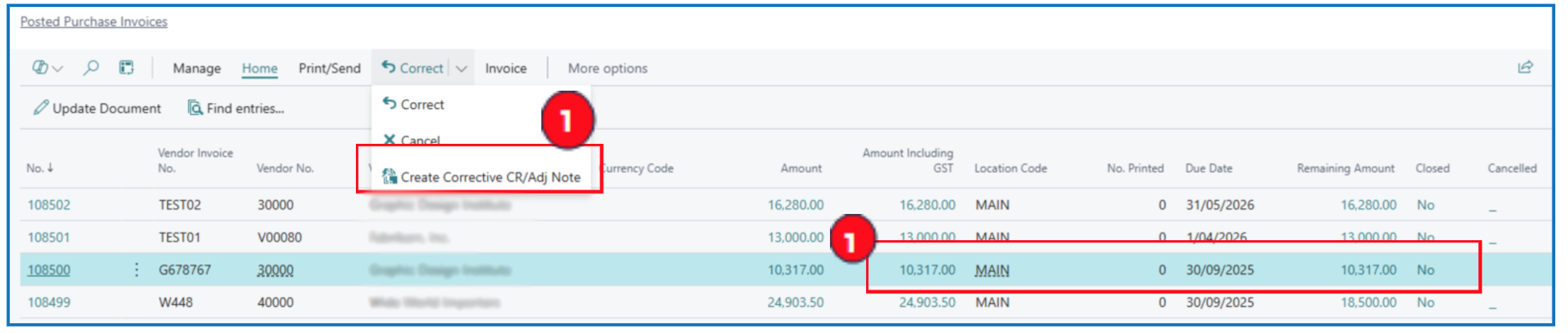Click the 18,500.00 remaining amount for 108499
The height and width of the screenshot is (333, 1568).
pyautogui.click(x=1368, y=303)
